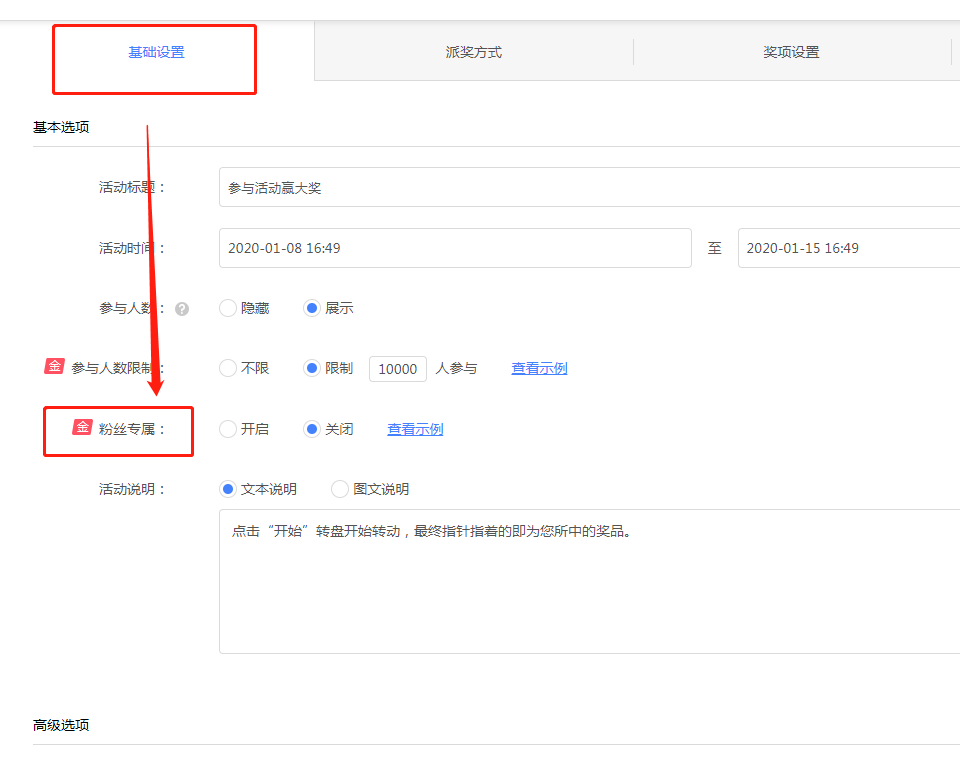
Task: Open the 派奖方式 tab
Action: [x=474, y=52]
